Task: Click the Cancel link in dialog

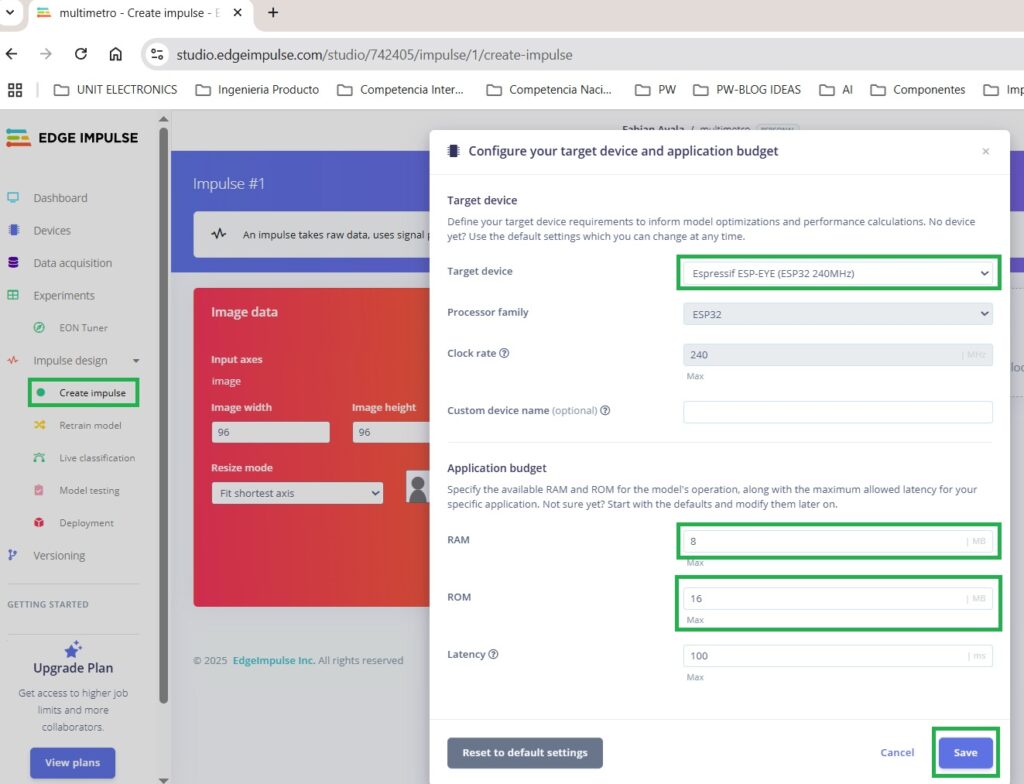Action: [897, 753]
